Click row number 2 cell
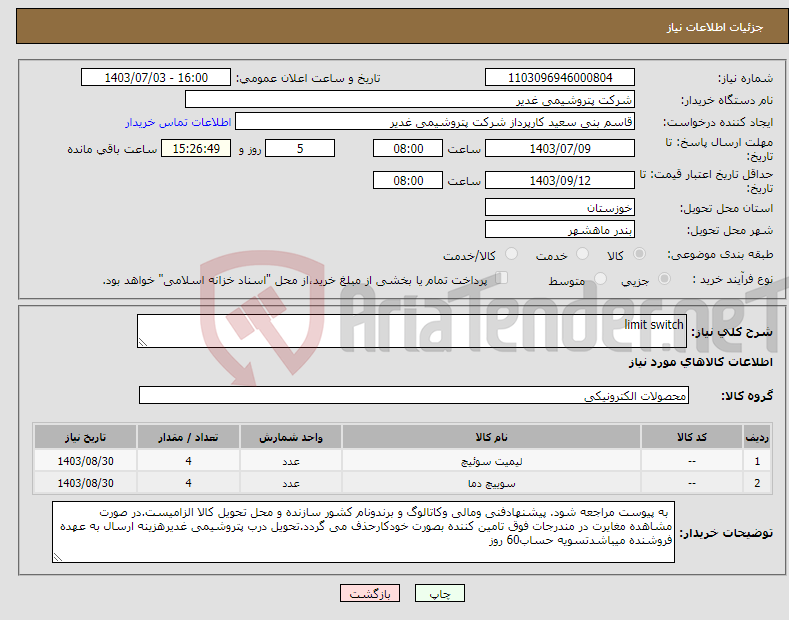789x620 pixels. pyautogui.click(x=757, y=483)
